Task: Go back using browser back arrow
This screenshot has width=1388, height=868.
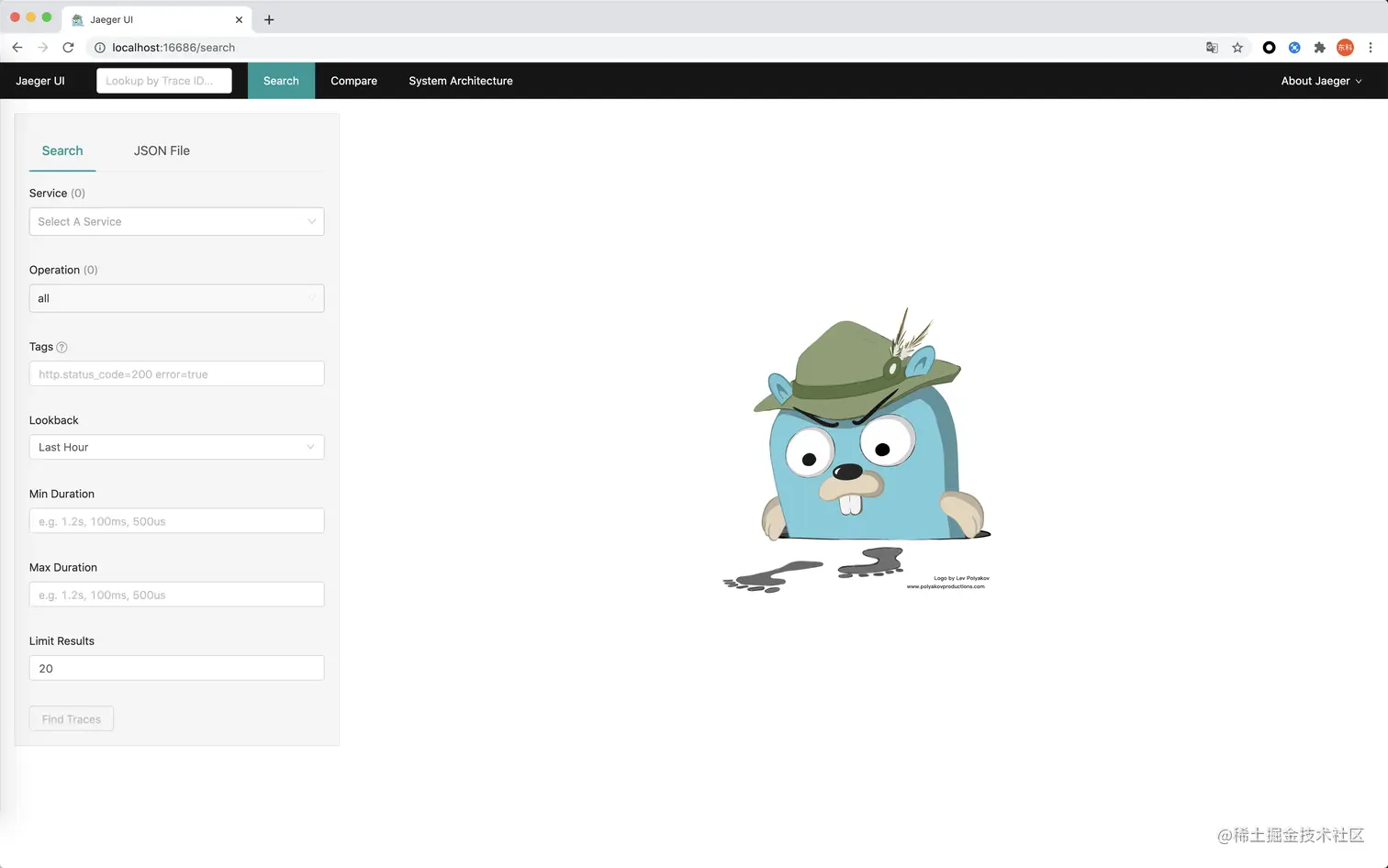Action: (x=17, y=48)
